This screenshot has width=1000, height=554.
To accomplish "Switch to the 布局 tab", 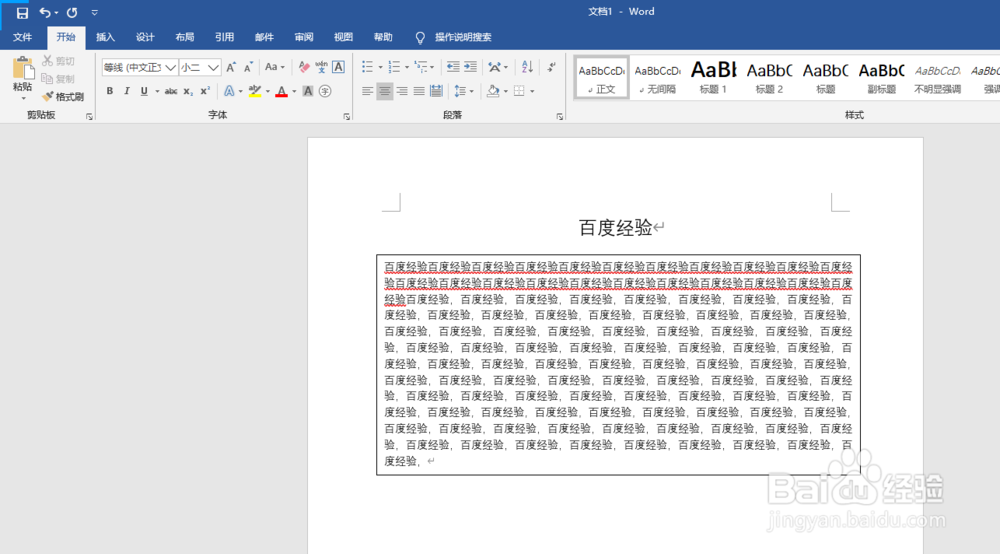I will click(184, 37).
